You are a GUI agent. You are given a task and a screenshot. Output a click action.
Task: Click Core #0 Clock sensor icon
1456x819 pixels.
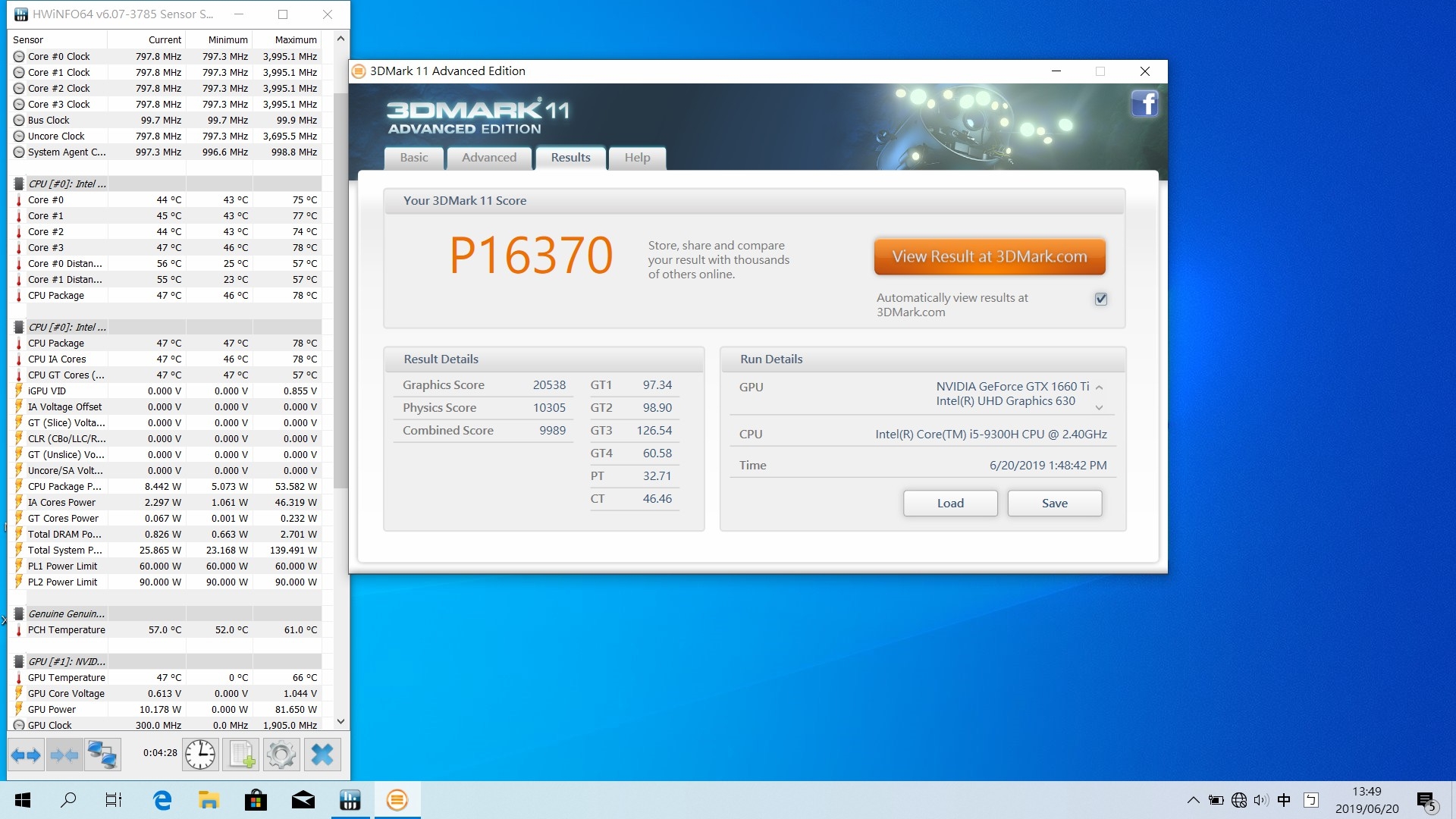(19, 57)
